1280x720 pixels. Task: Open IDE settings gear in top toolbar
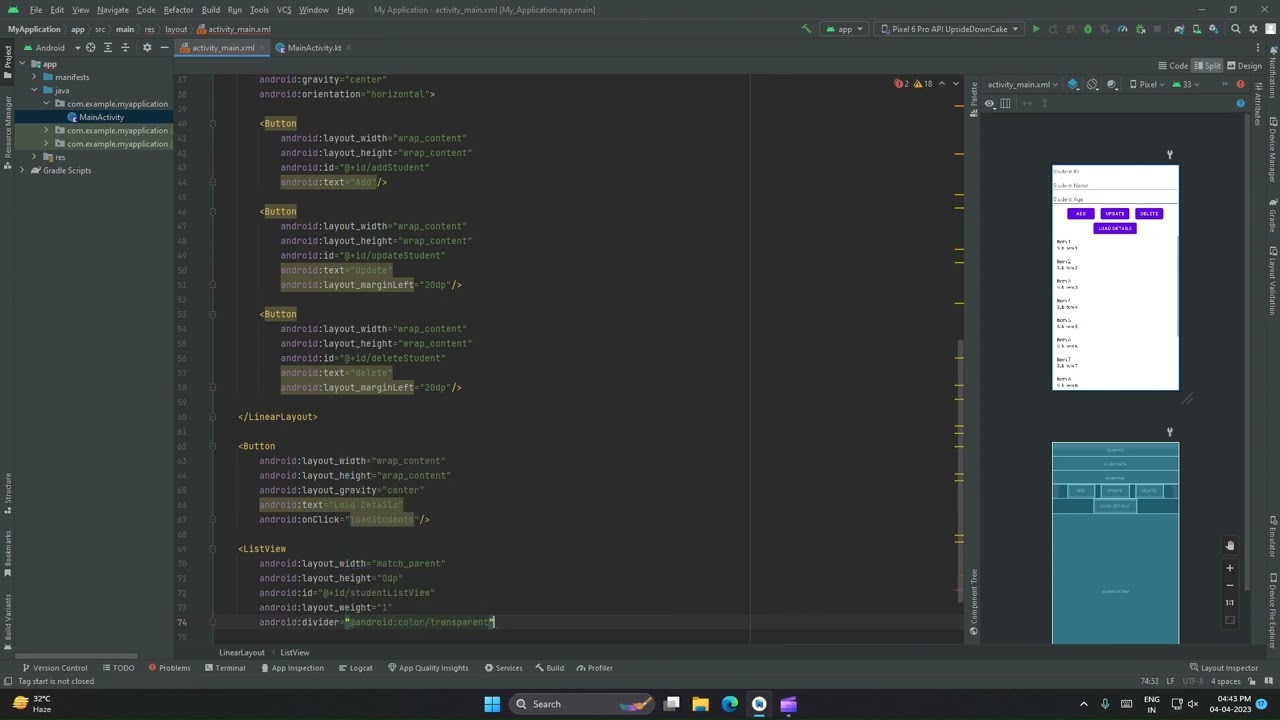(x=1253, y=29)
